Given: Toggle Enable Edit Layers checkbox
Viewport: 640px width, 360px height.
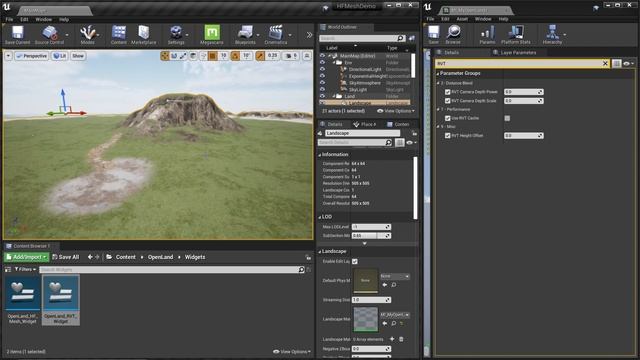Looking at the screenshot, I should (355, 261).
